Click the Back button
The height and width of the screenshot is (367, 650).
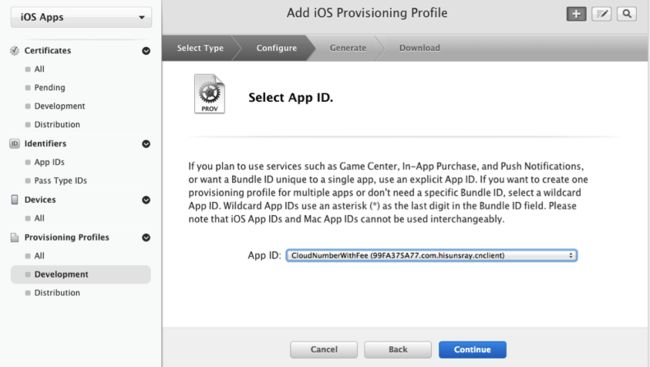(398, 350)
